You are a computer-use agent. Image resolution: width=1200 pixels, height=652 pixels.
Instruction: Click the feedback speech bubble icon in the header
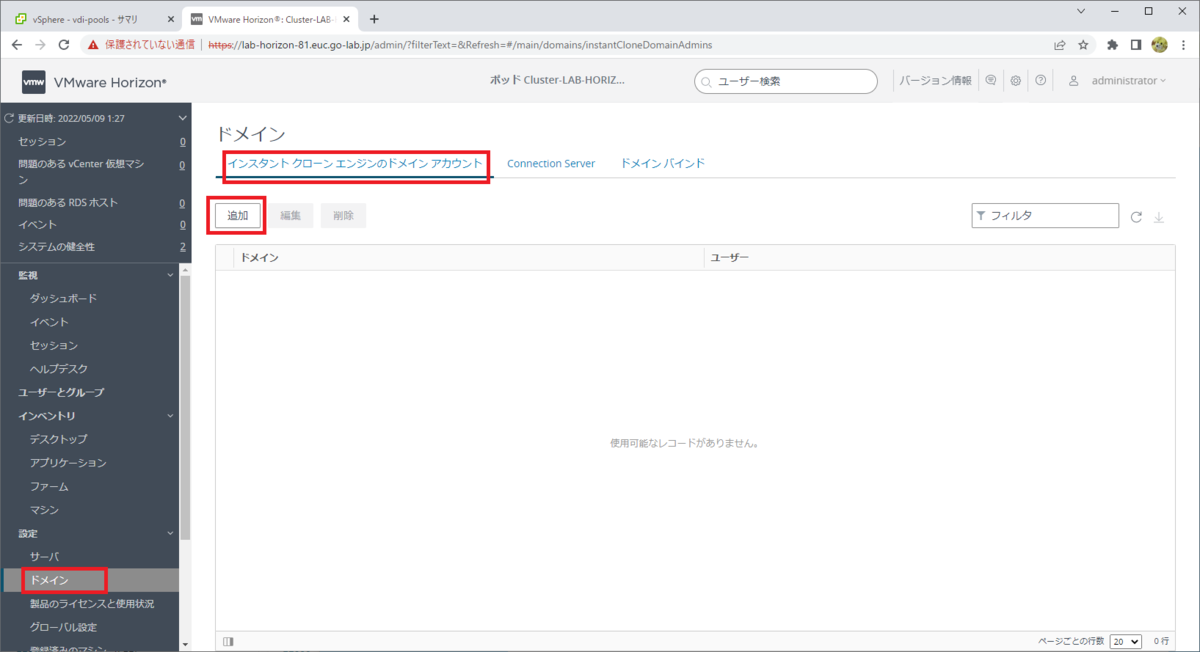tap(991, 81)
